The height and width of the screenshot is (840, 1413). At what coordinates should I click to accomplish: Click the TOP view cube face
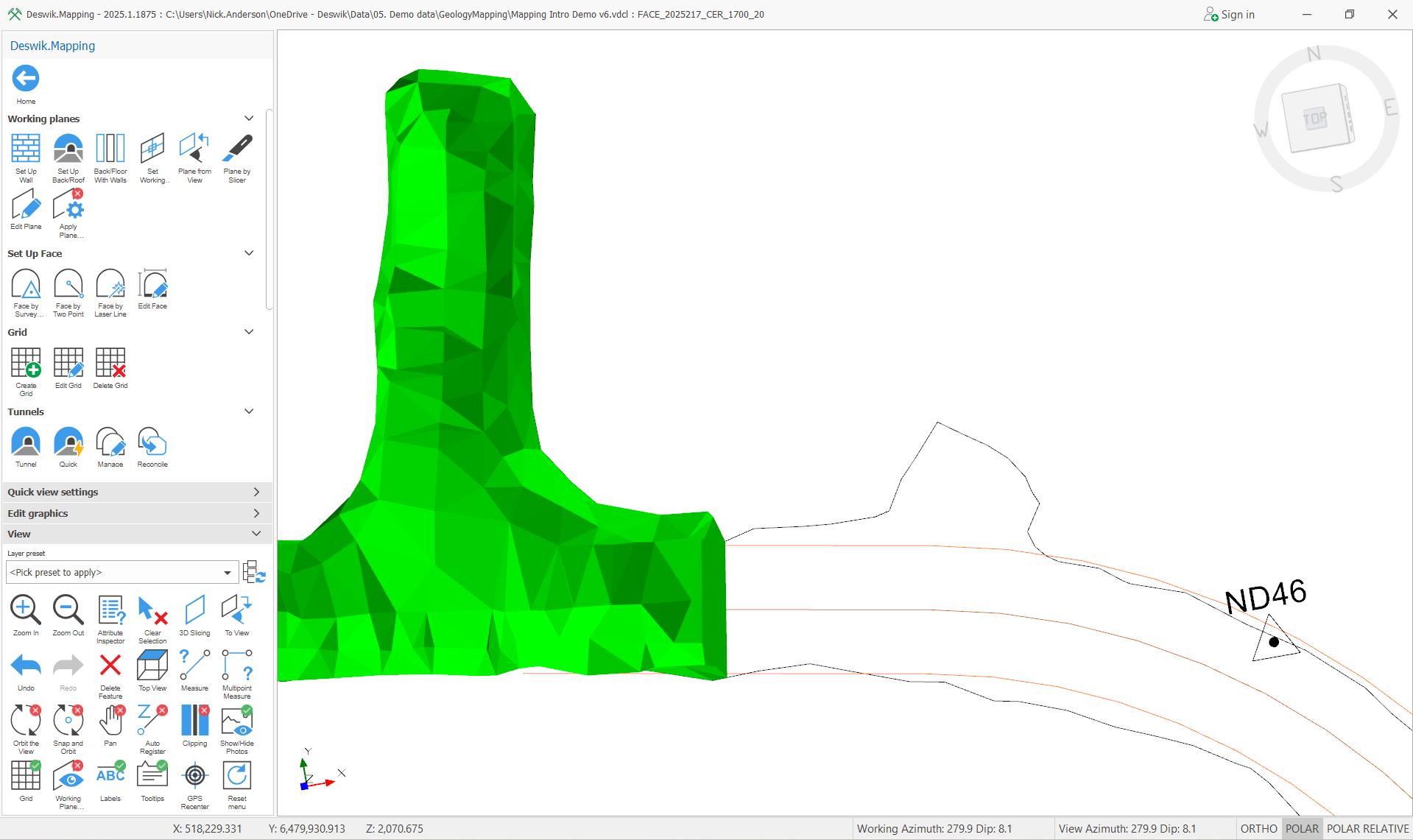pyautogui.click(x=1314, y=119)
